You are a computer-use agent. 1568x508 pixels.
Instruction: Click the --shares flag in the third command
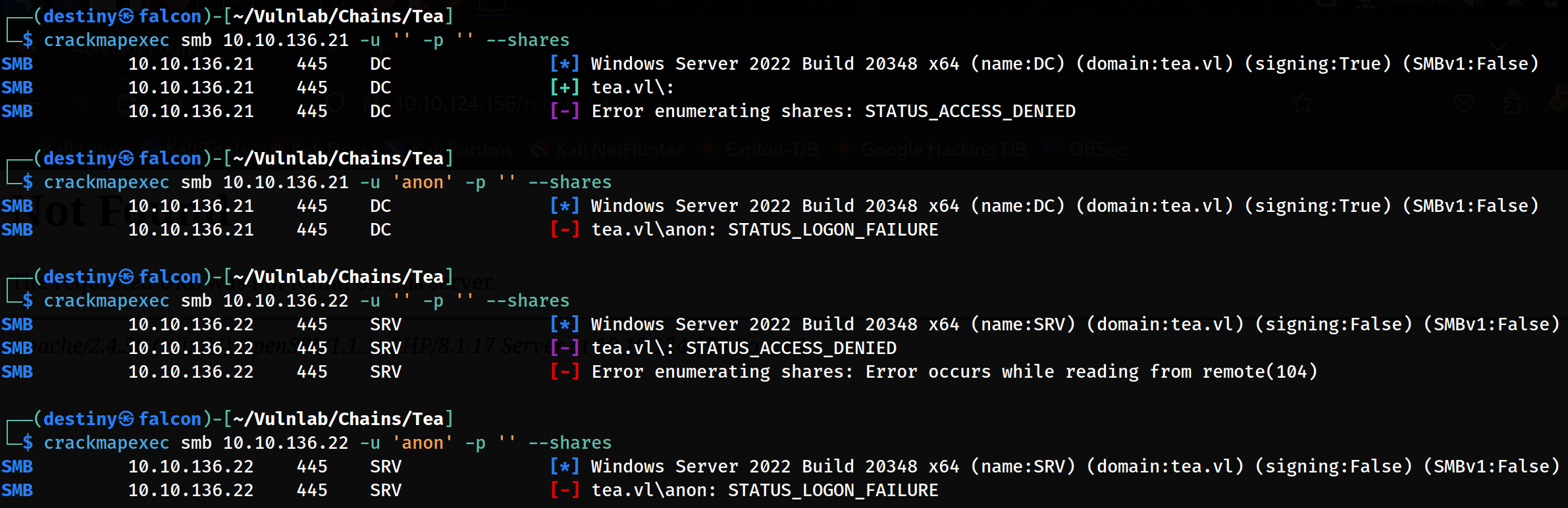pos(527,301)
